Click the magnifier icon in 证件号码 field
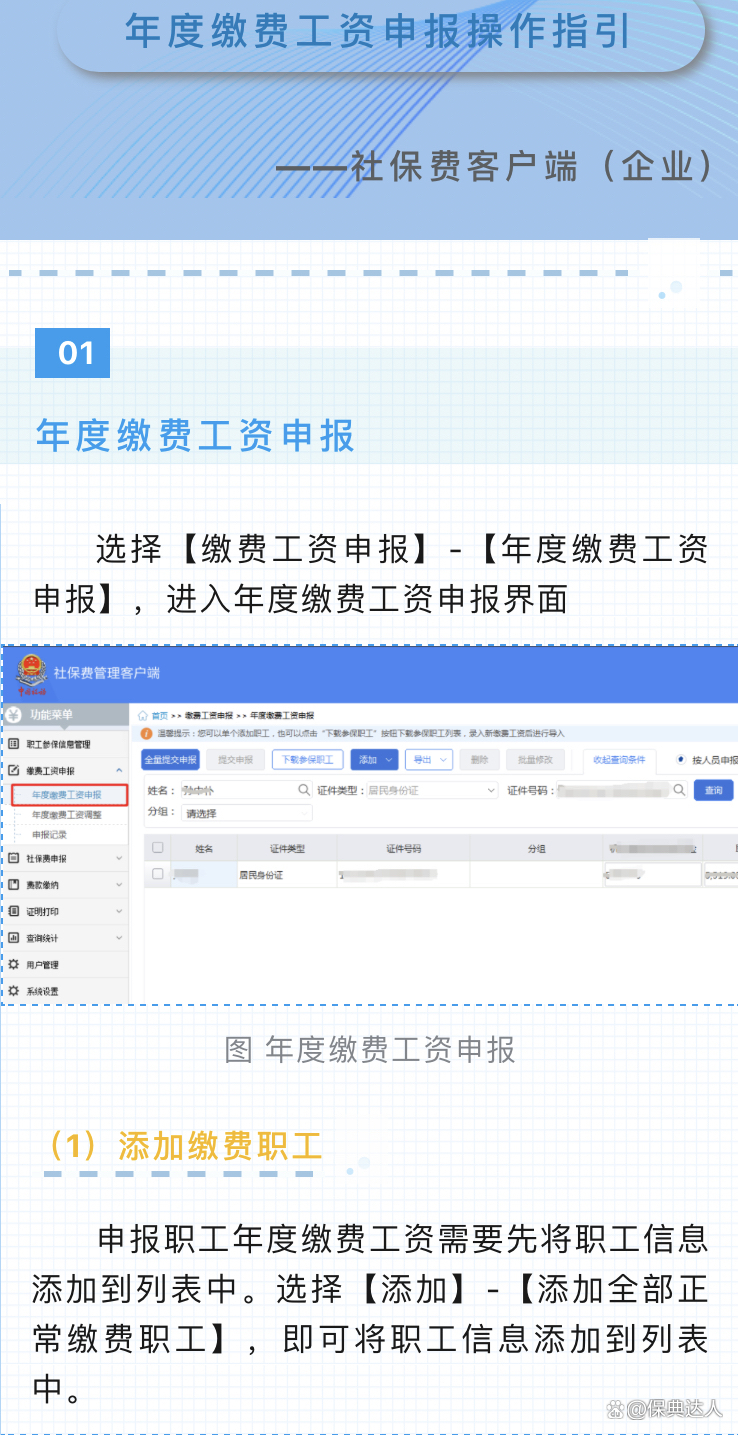 point(679,790)
